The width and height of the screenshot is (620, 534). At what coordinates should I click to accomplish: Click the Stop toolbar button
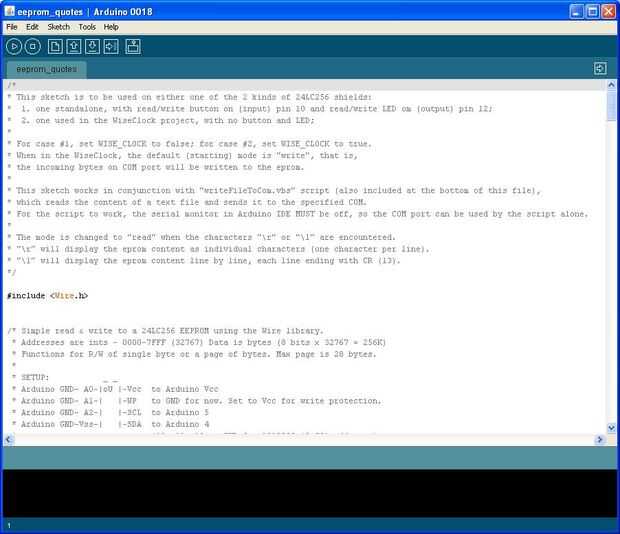[32, 47]
